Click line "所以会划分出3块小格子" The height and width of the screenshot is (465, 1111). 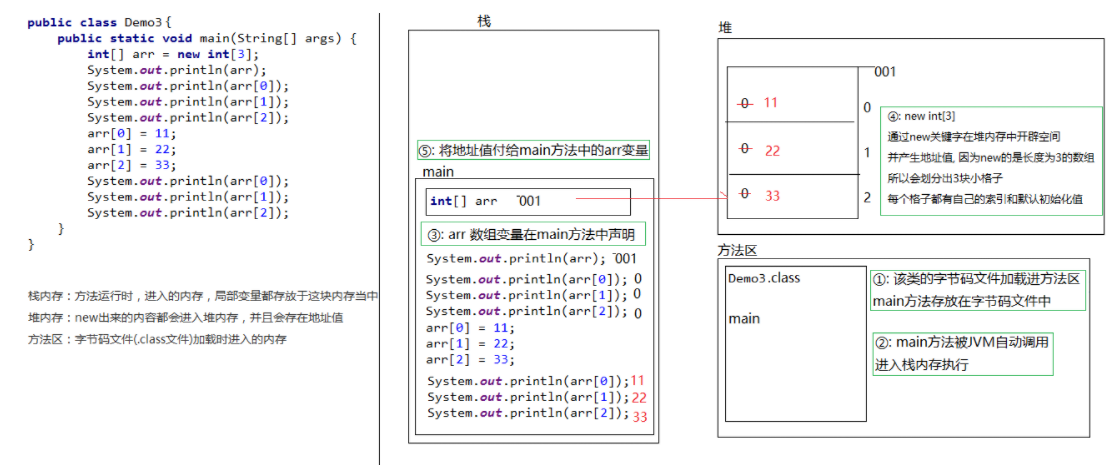[945, 179]
